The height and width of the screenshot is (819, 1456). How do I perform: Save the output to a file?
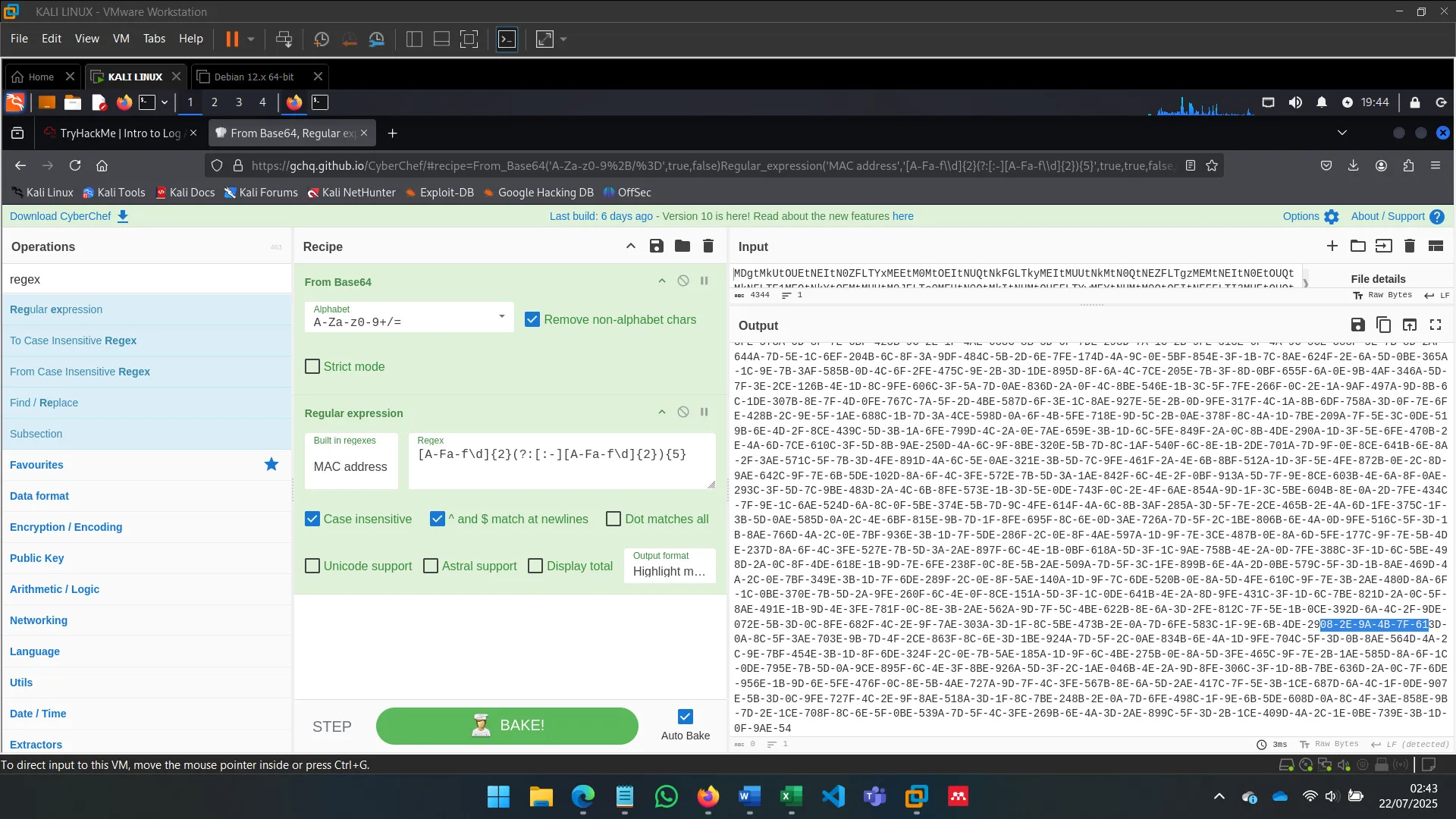[x=1357, y=325]
